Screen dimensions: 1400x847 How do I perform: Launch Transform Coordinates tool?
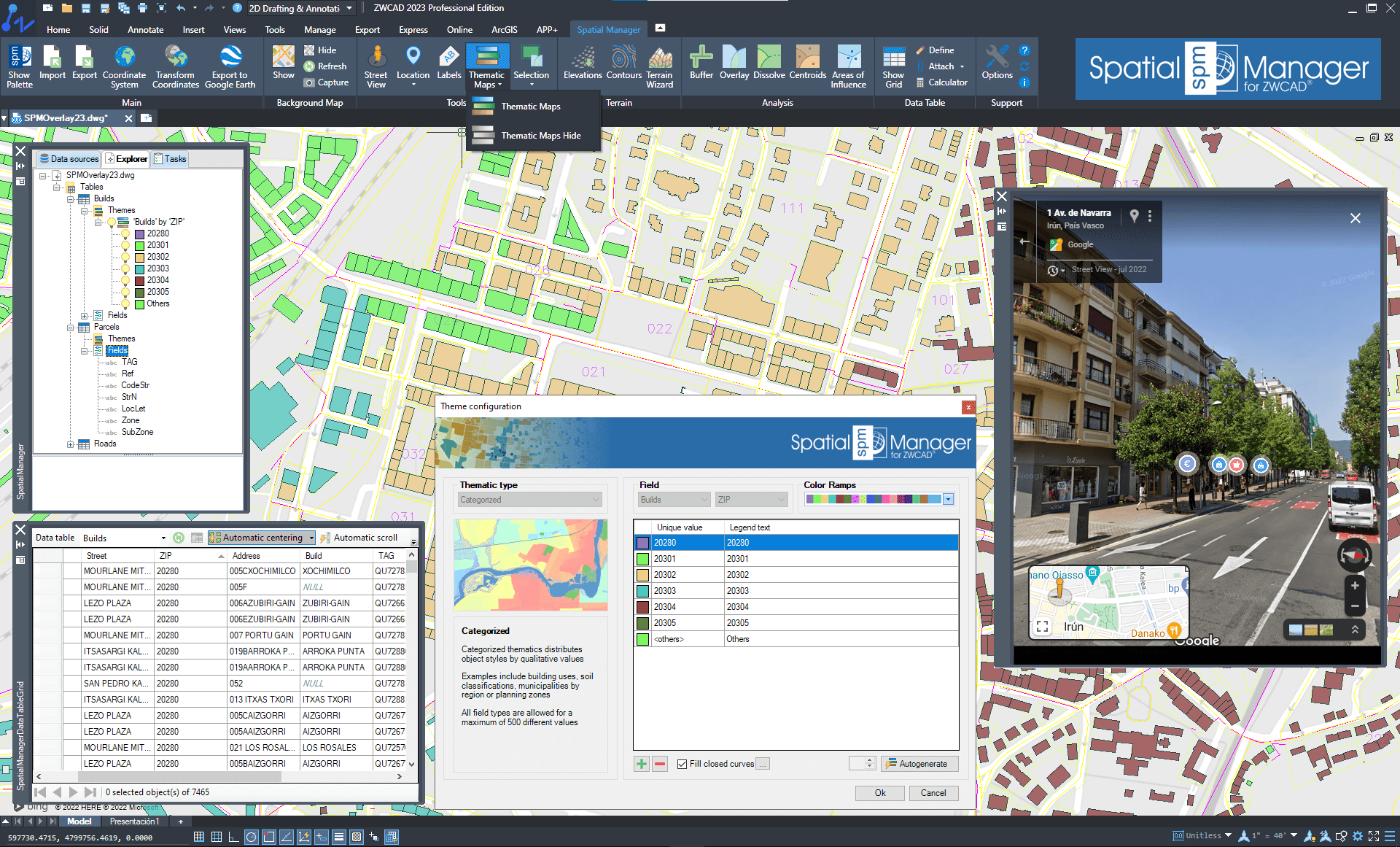tap(176, 66)
